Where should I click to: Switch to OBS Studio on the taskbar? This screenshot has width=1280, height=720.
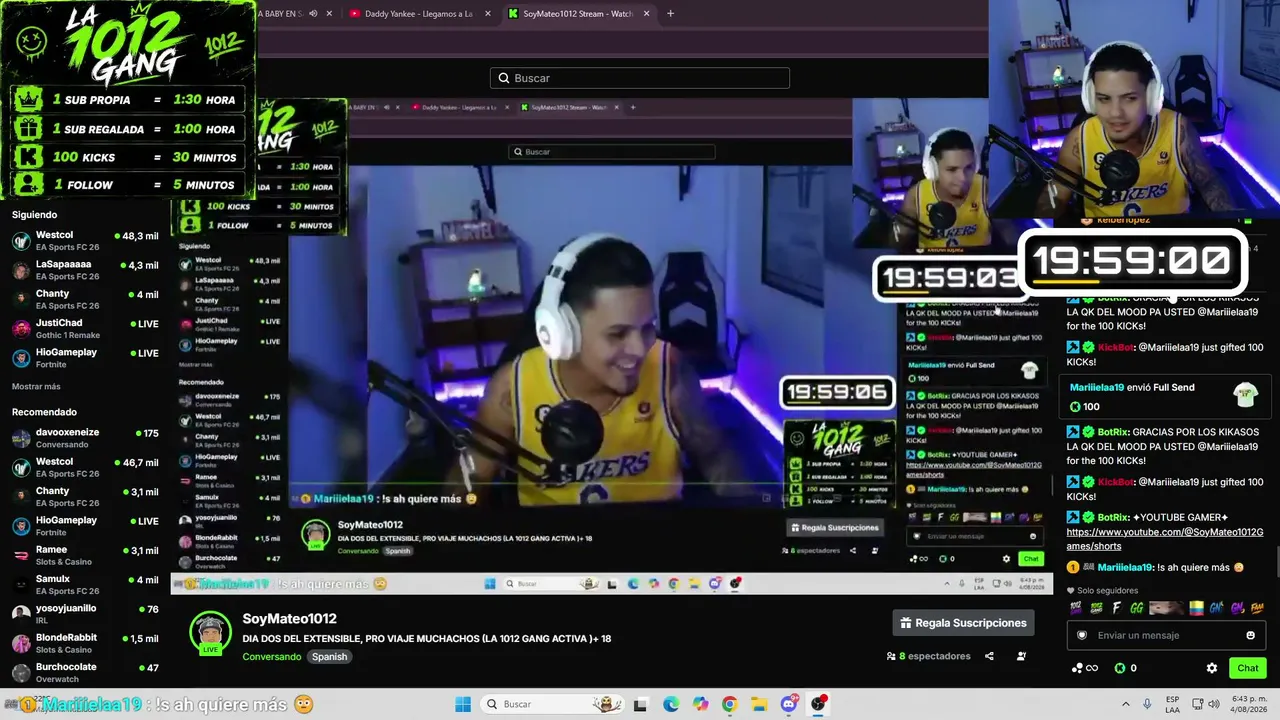pos(819,704)
